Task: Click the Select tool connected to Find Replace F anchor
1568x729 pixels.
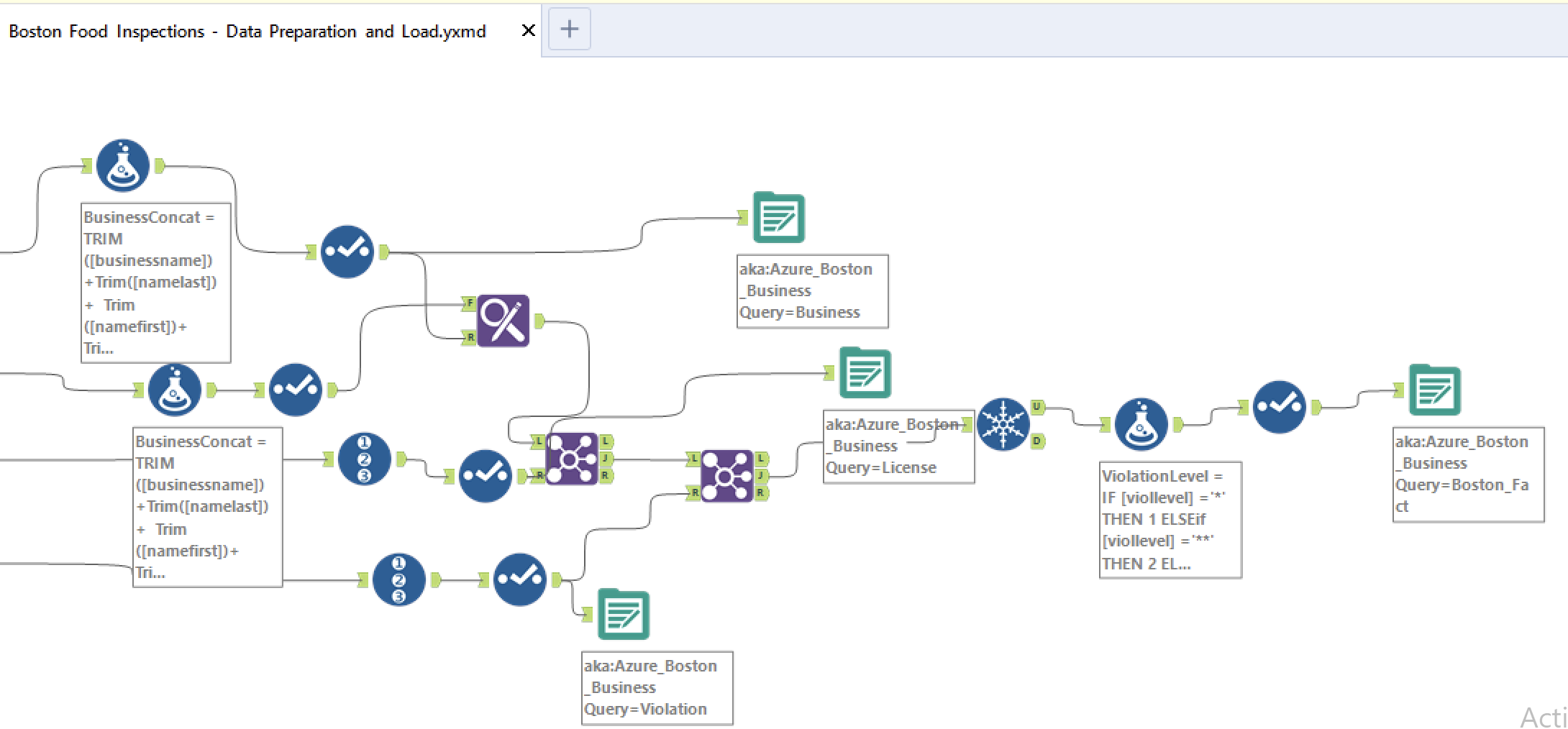Action: point(296,390)
